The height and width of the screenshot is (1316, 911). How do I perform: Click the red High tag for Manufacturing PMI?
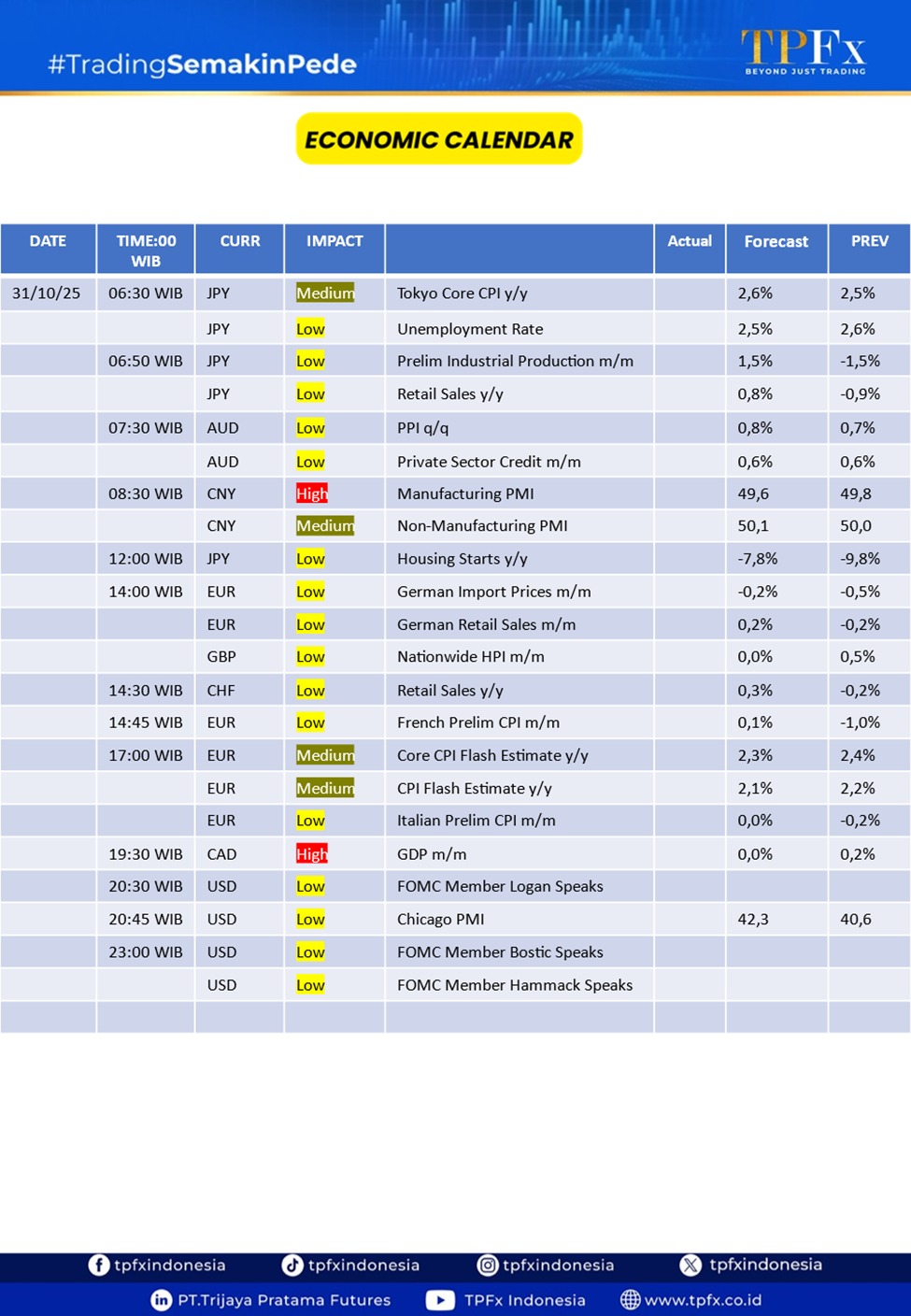(x=312, y=493)
